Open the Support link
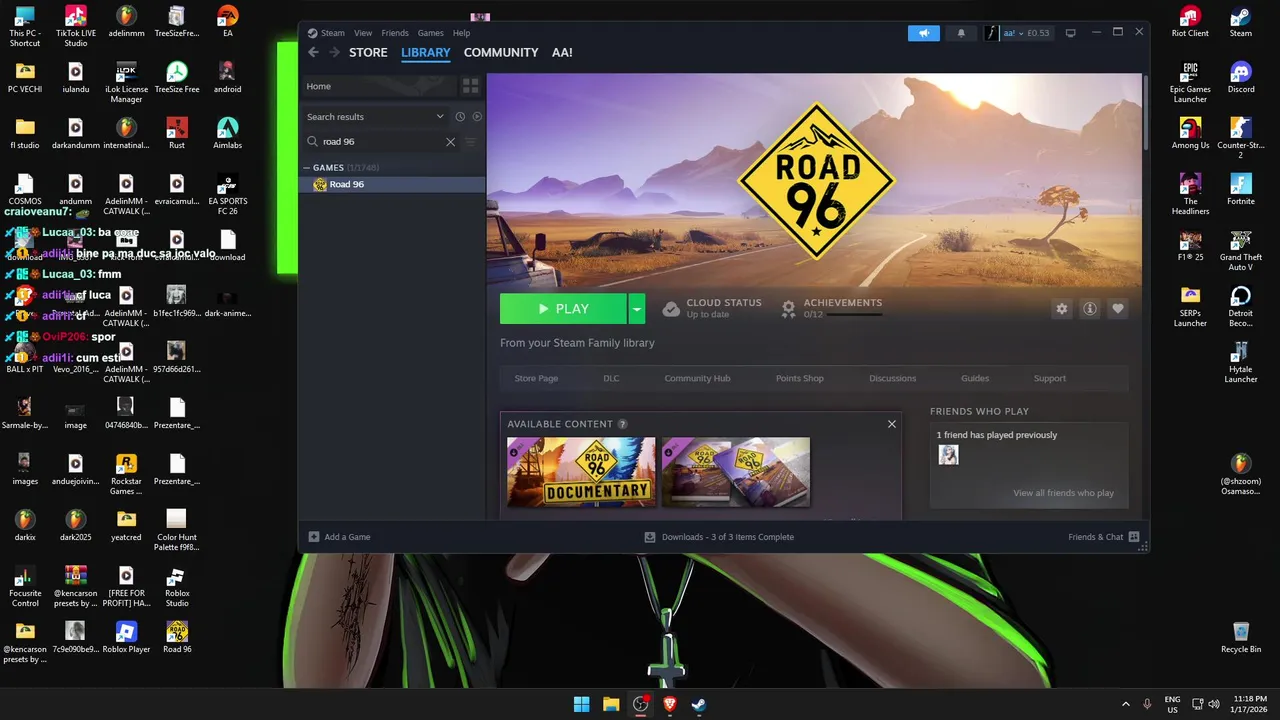This screenshot has height=720, width=1280. click(x=1050, y=378)
